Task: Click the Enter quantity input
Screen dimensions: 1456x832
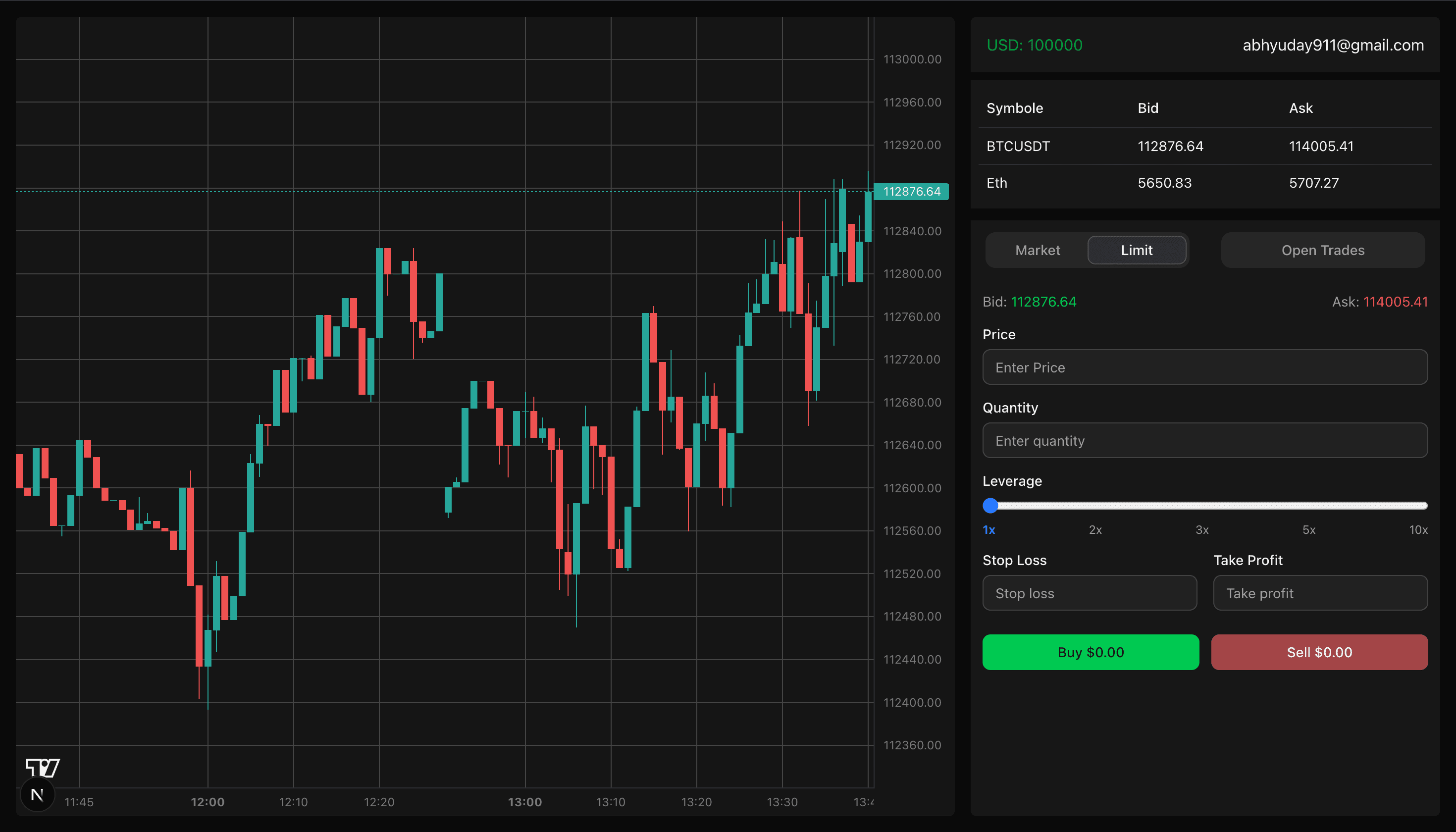Action: click(x=1204, y=441)
